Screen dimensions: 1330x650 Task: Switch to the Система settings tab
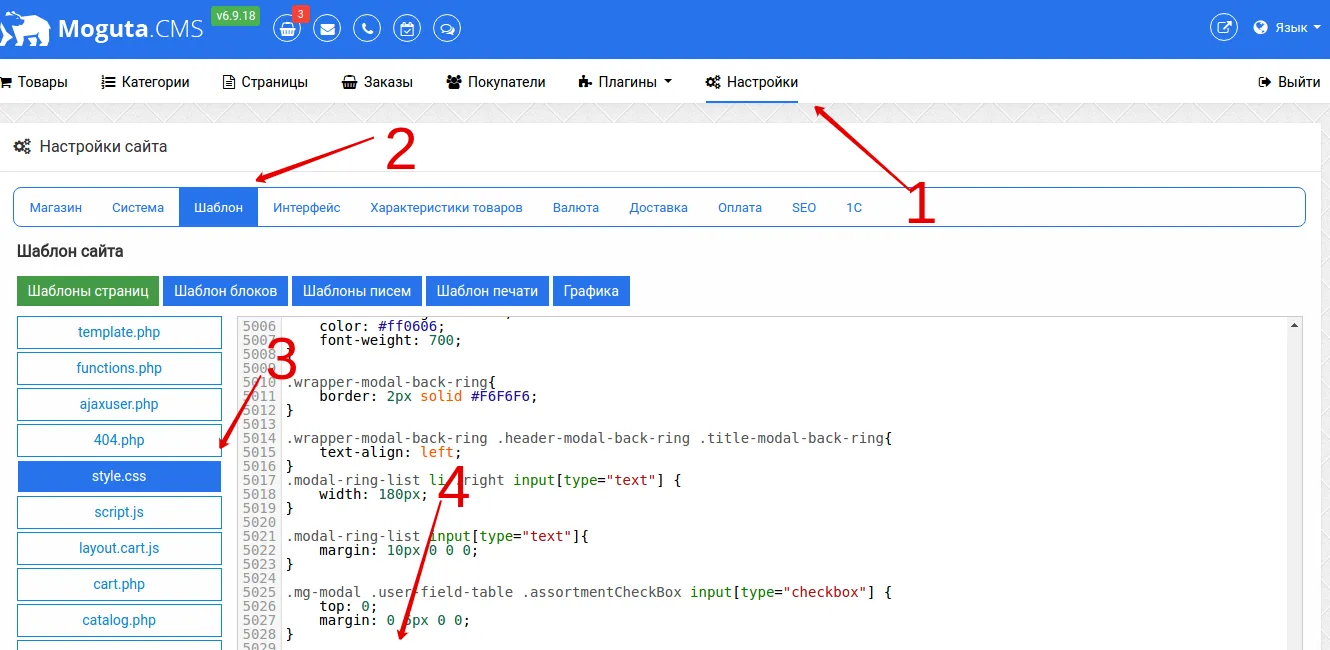[138, 208]
